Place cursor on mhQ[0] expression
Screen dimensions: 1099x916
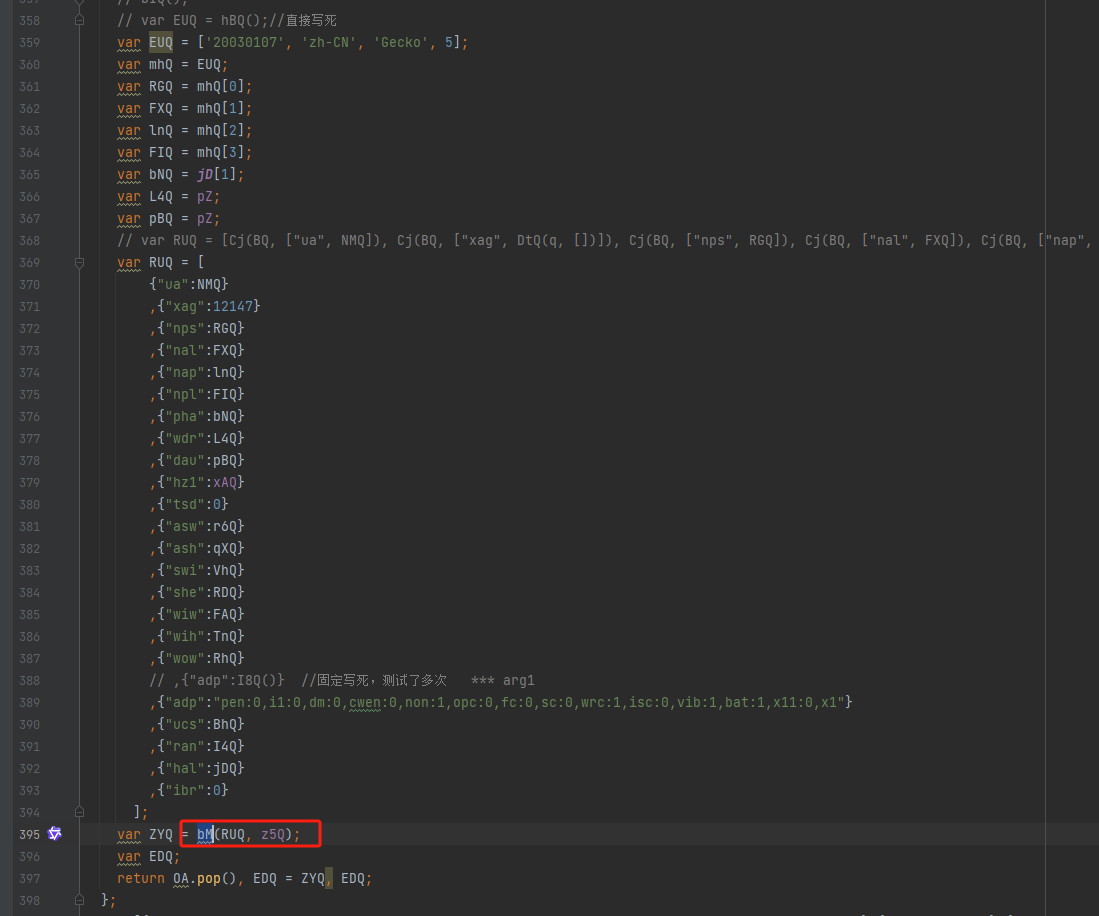221,86
